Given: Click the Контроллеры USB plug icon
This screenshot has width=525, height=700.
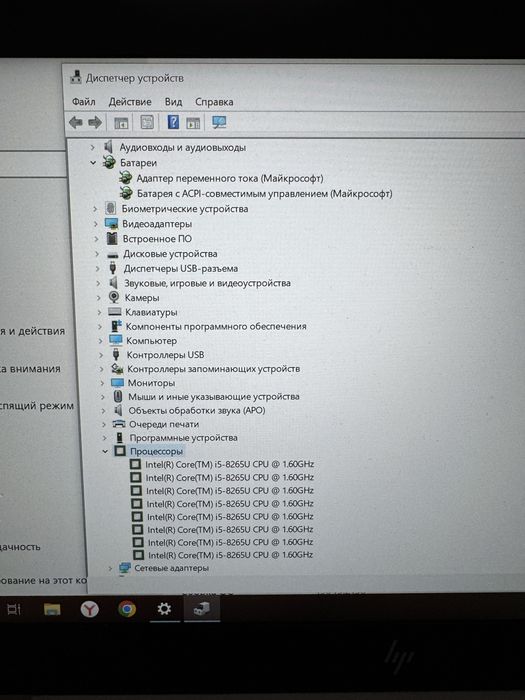Looking at the screenshot, I should [x=117, y=354].
